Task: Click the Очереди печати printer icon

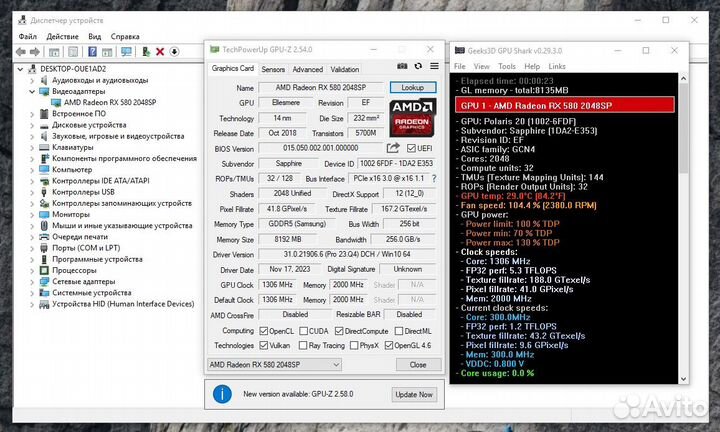Action: coord(44,237)
